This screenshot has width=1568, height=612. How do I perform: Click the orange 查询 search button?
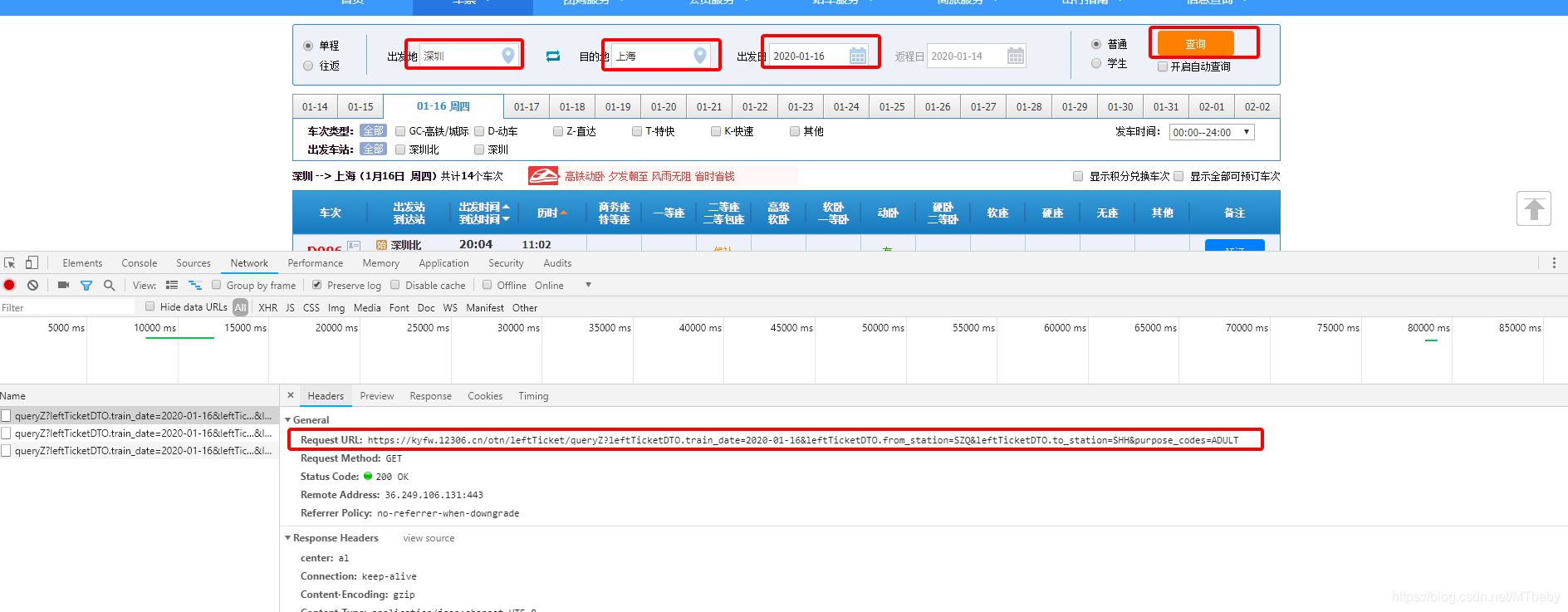click(x=1195, y=44)
